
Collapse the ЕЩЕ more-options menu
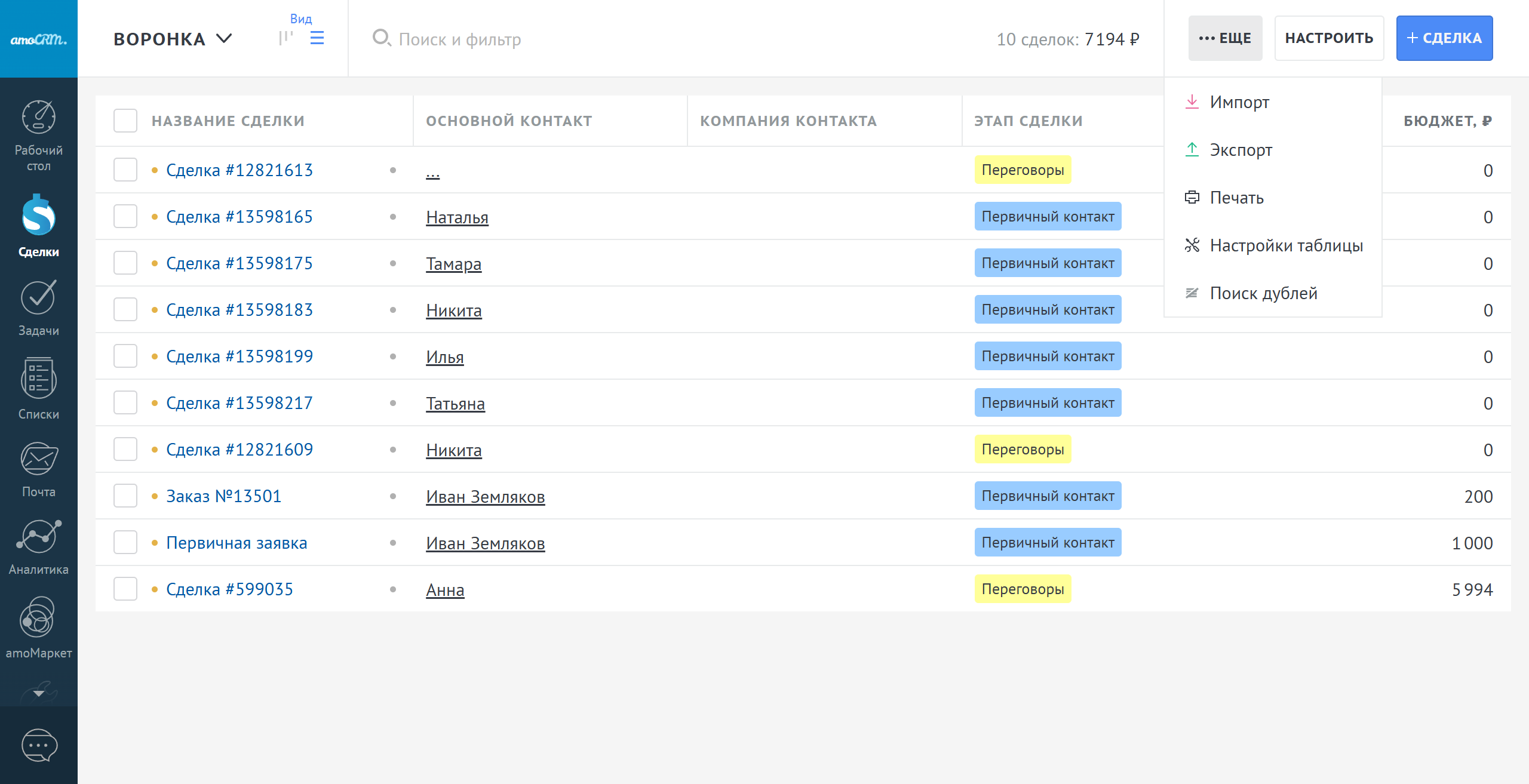[1225, 38]
